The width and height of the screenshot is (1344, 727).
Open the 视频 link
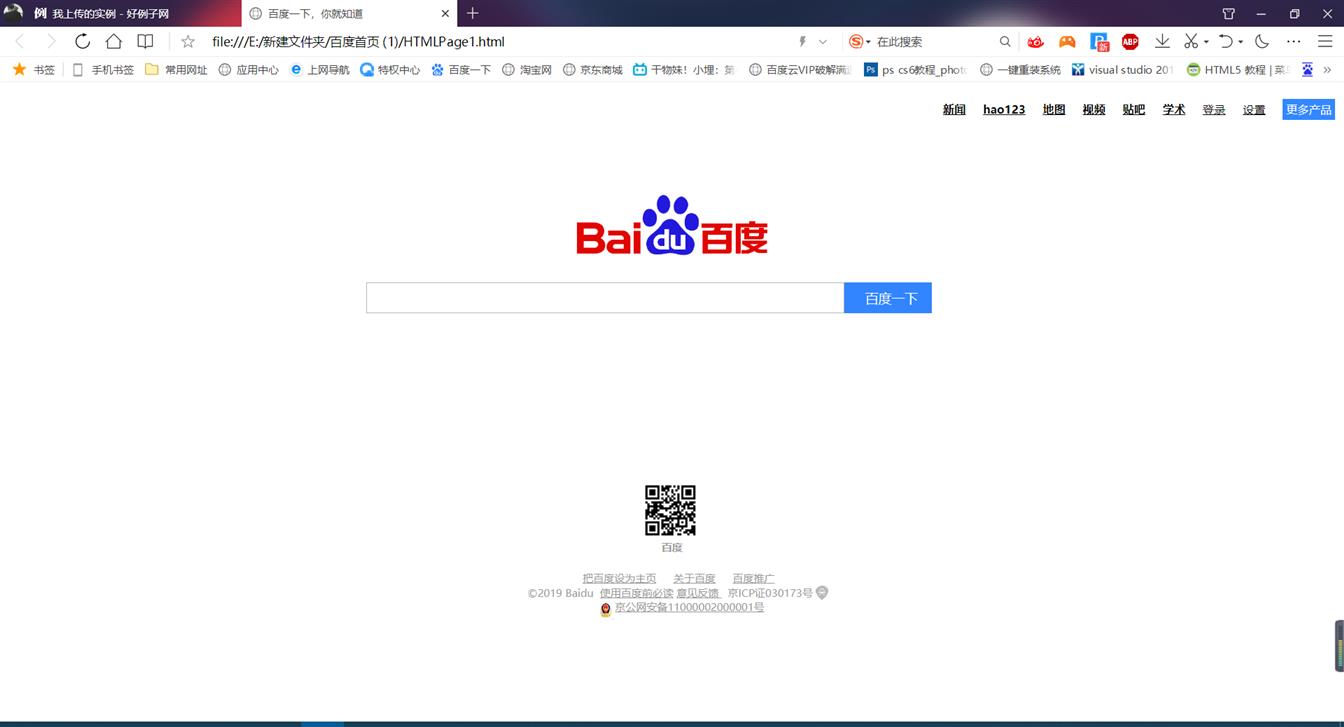[1094, 110]
